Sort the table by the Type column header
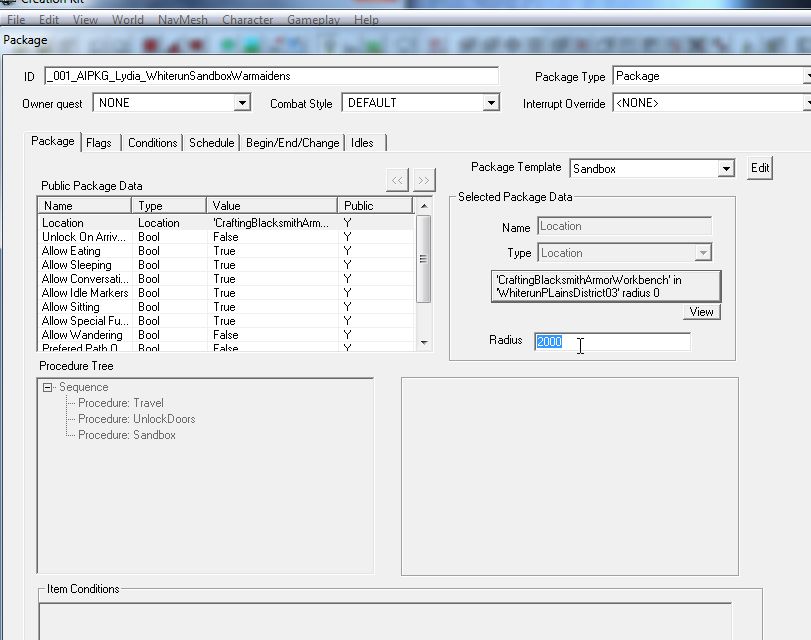The height and width of the screenshot is (640, 811). 169,206
